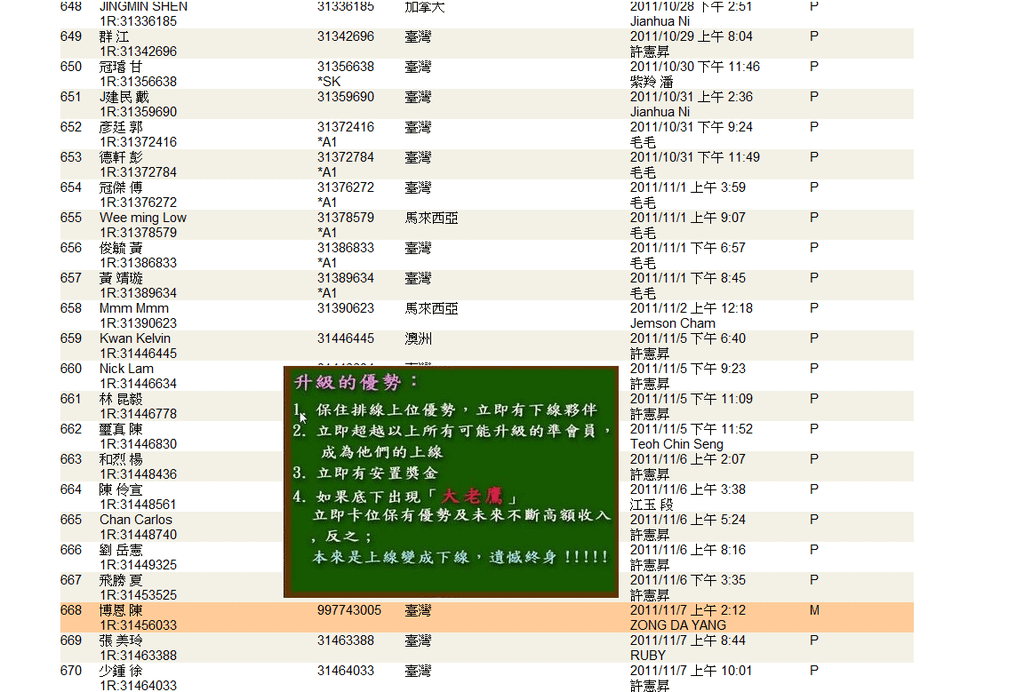
Task: Click country 澳洲 in row 659
Action: pyautogui.click(x=418, y=338)
